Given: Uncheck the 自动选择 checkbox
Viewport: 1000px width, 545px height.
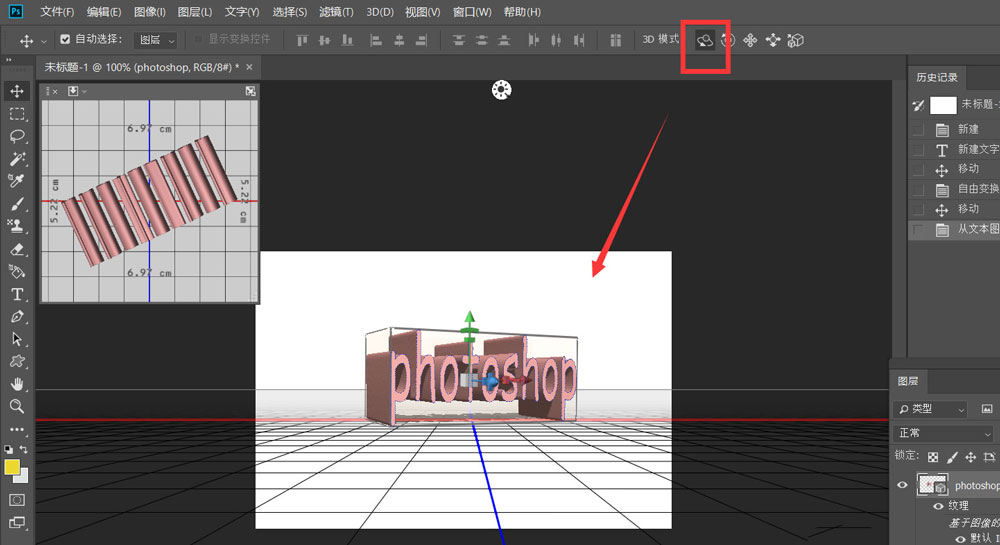Looking at the screenshot, I should (65, 40).
